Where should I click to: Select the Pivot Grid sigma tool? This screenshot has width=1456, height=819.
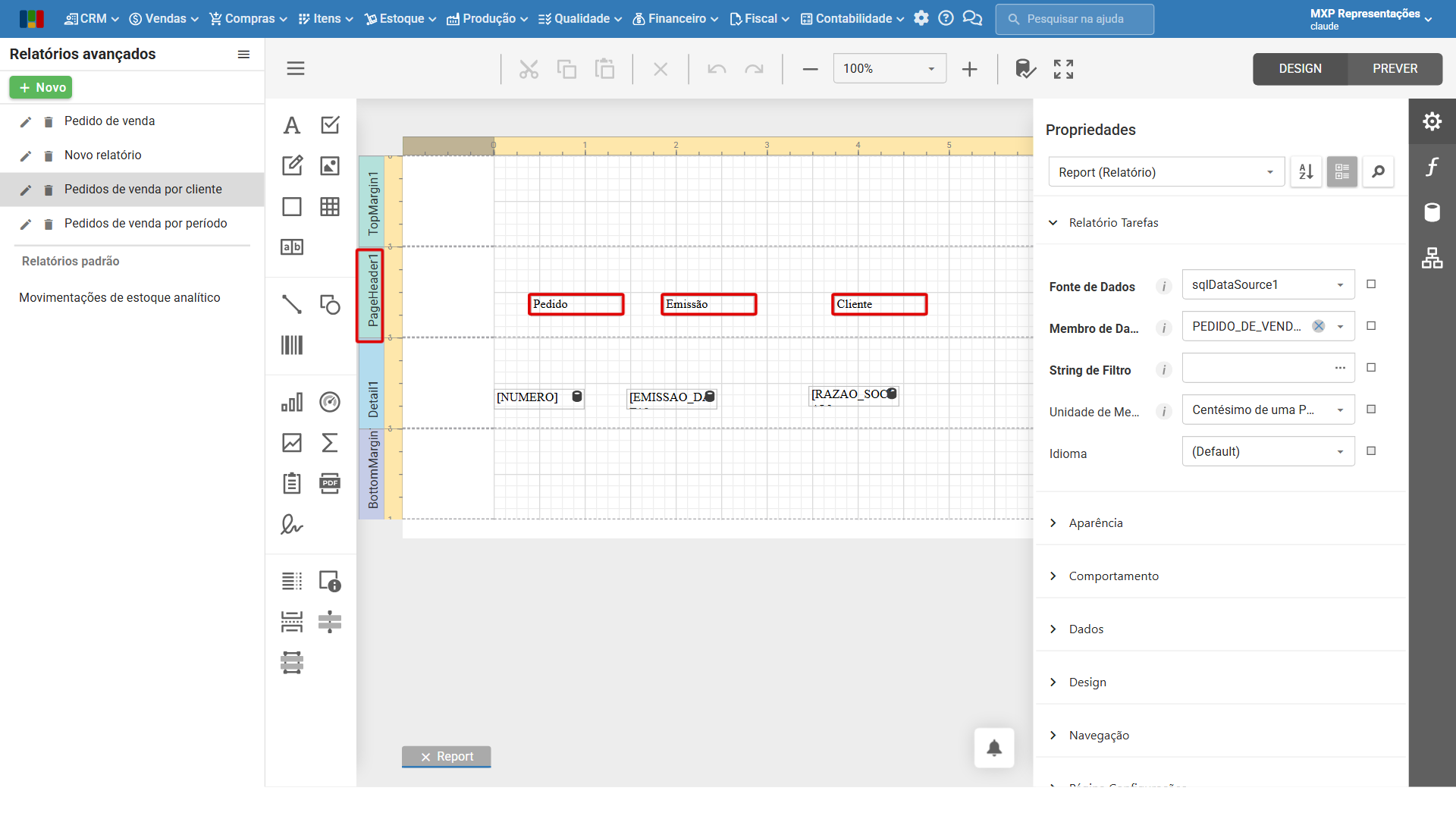[330, 443]
